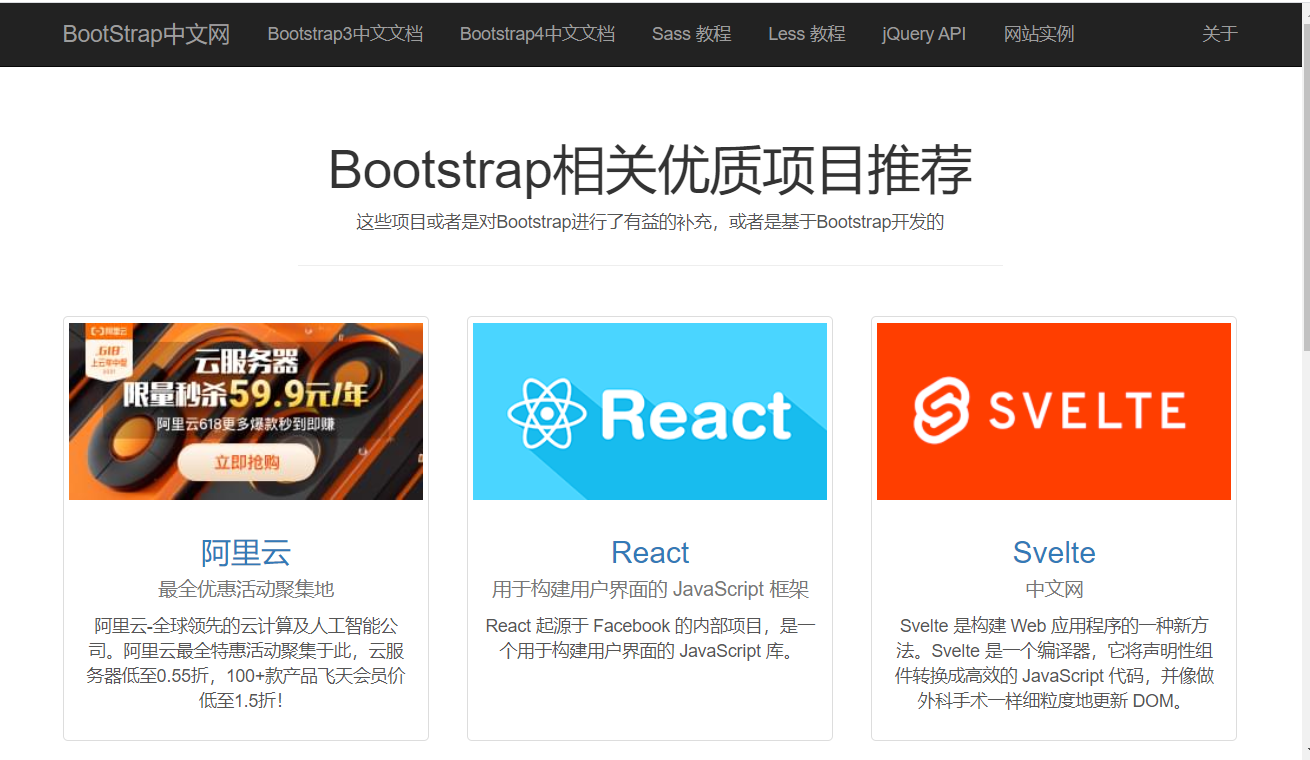Click the orange Svelte banner image
The width and height of the screenshot is (1310, 760).
pos(1053,410)
